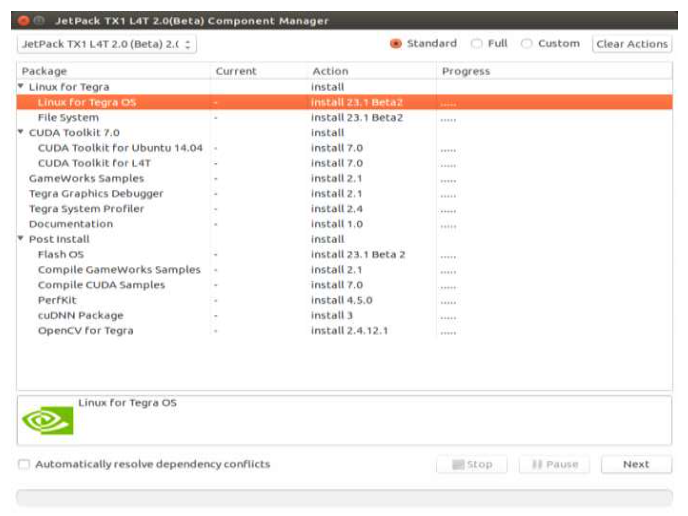The width and height of the screenshot is (688, 516).
Task: Click the NVIDIA logo thumbnail
Action: 47,420
